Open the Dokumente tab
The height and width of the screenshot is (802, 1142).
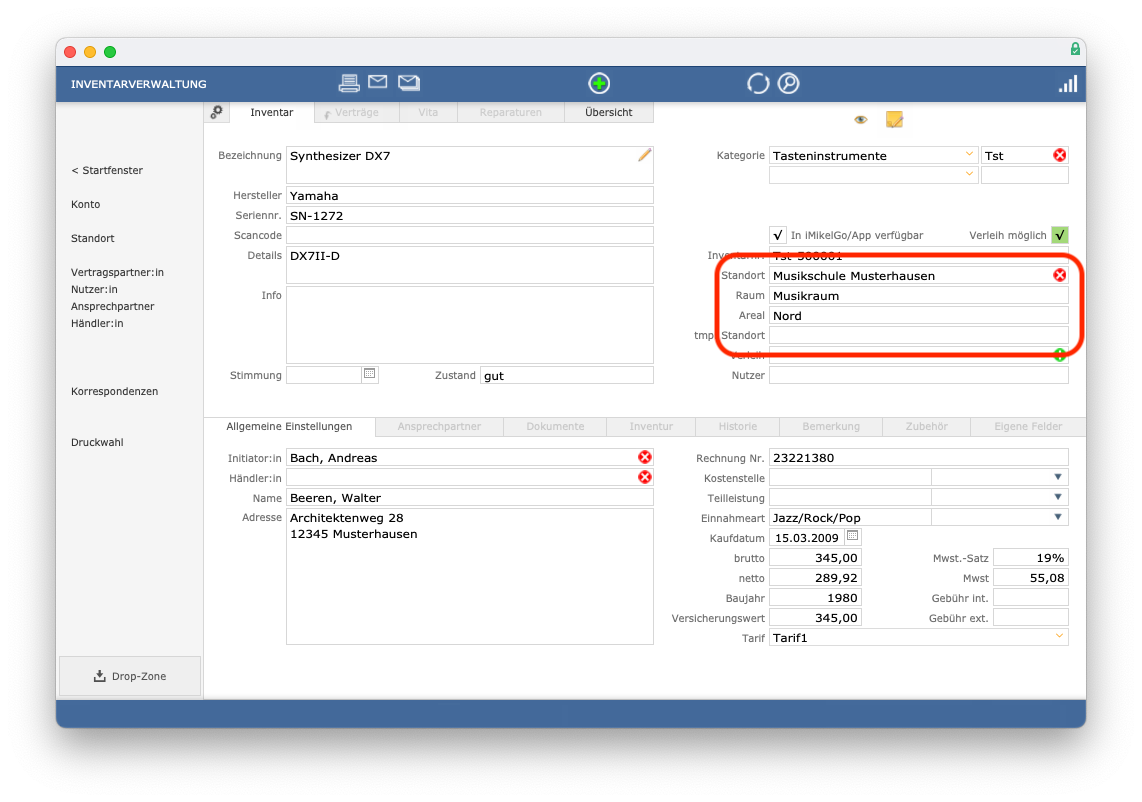click(555, 426)
